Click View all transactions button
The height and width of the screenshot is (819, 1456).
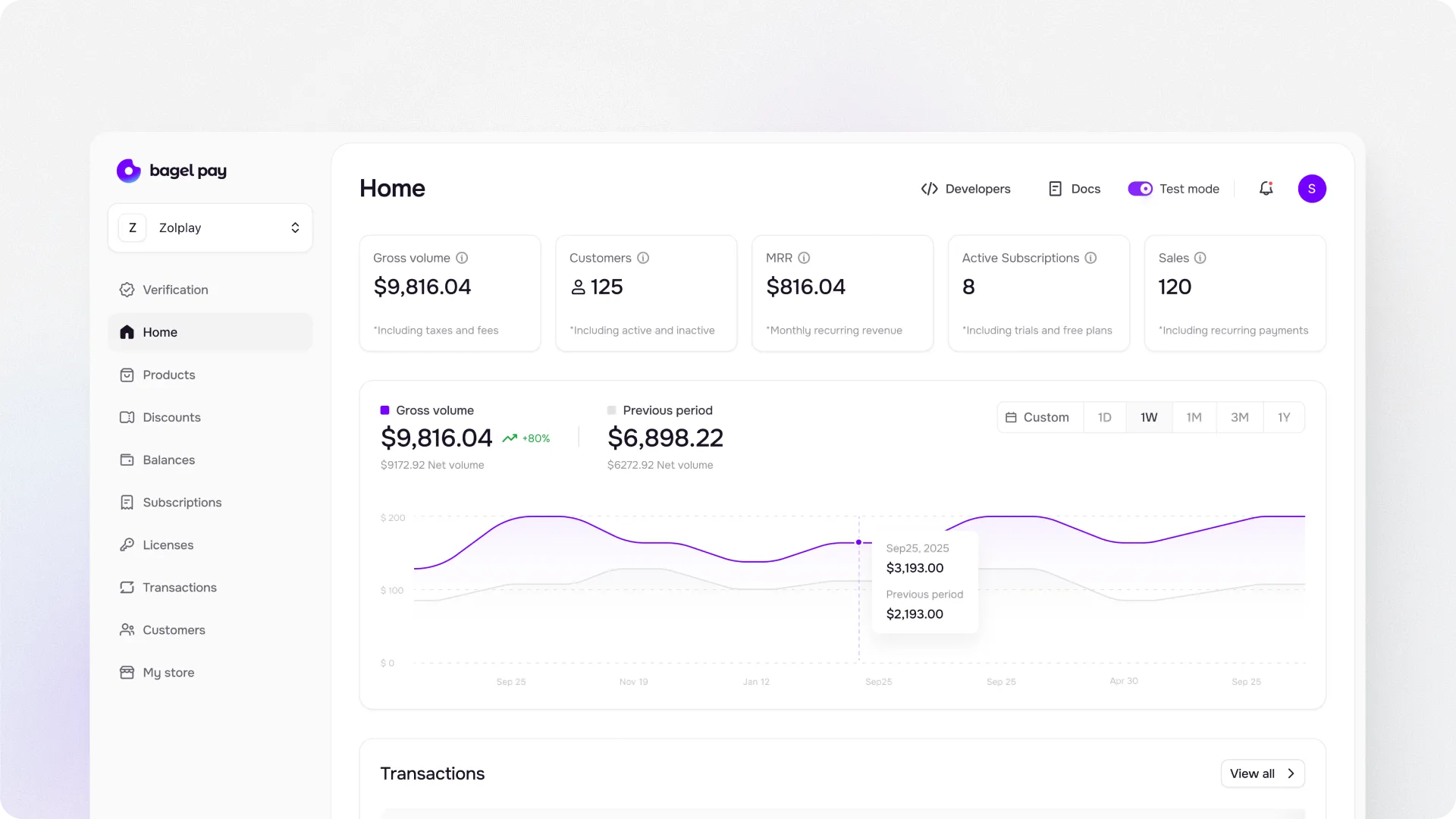[x=1263, y=773]
